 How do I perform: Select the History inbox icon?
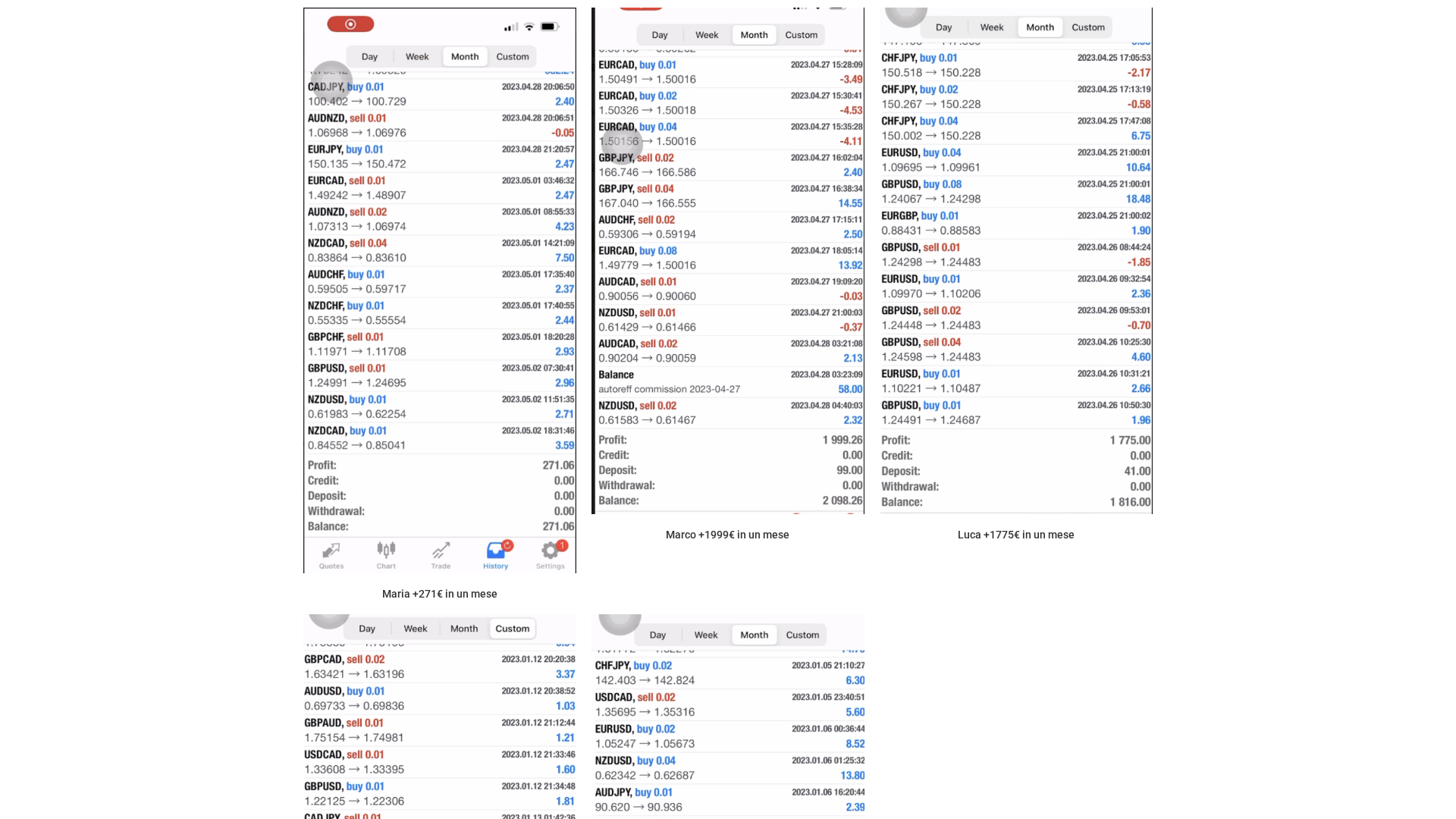pos(496,556)
